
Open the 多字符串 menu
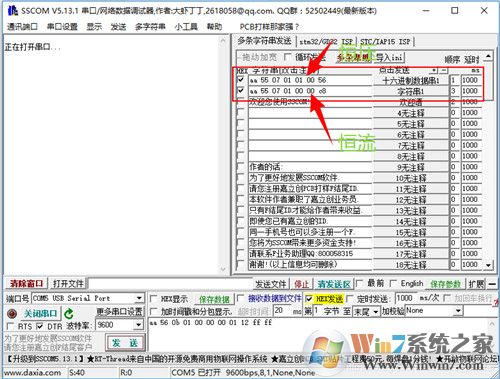pyautogui.click(x=150, y=27)
